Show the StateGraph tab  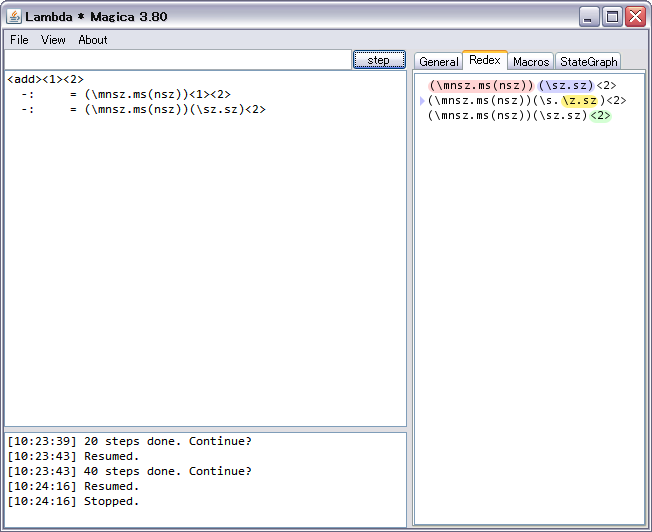tap(589, 61)
